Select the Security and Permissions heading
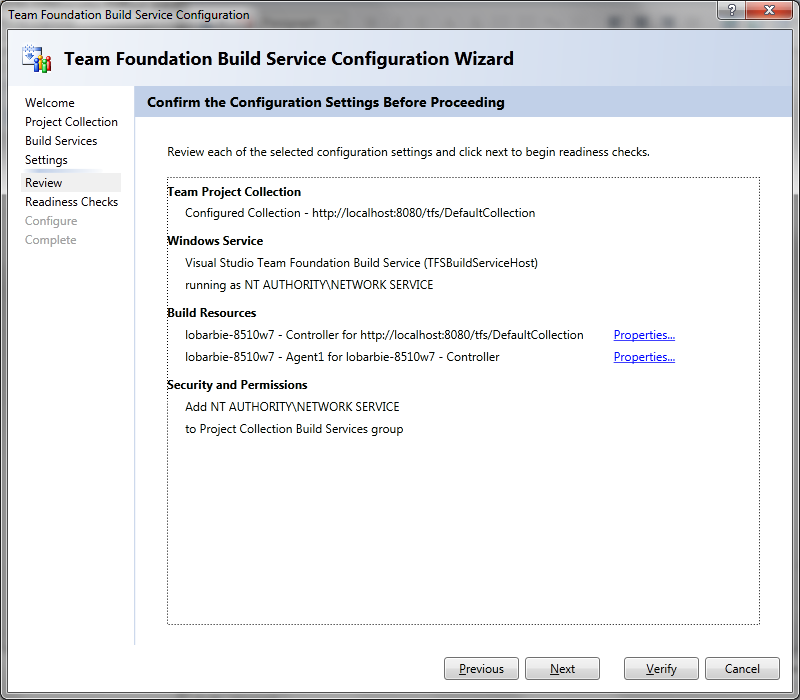Screen dimensions: 800x700 tap(237, 385)
